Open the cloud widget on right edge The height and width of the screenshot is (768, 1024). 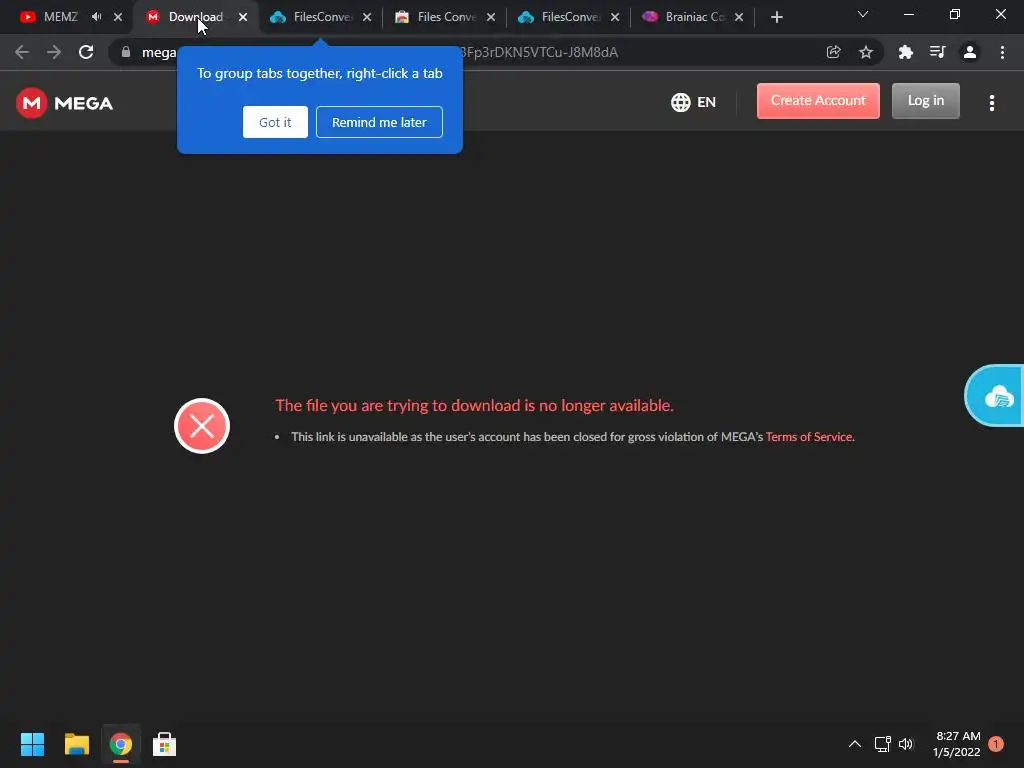tap(995, 396)
